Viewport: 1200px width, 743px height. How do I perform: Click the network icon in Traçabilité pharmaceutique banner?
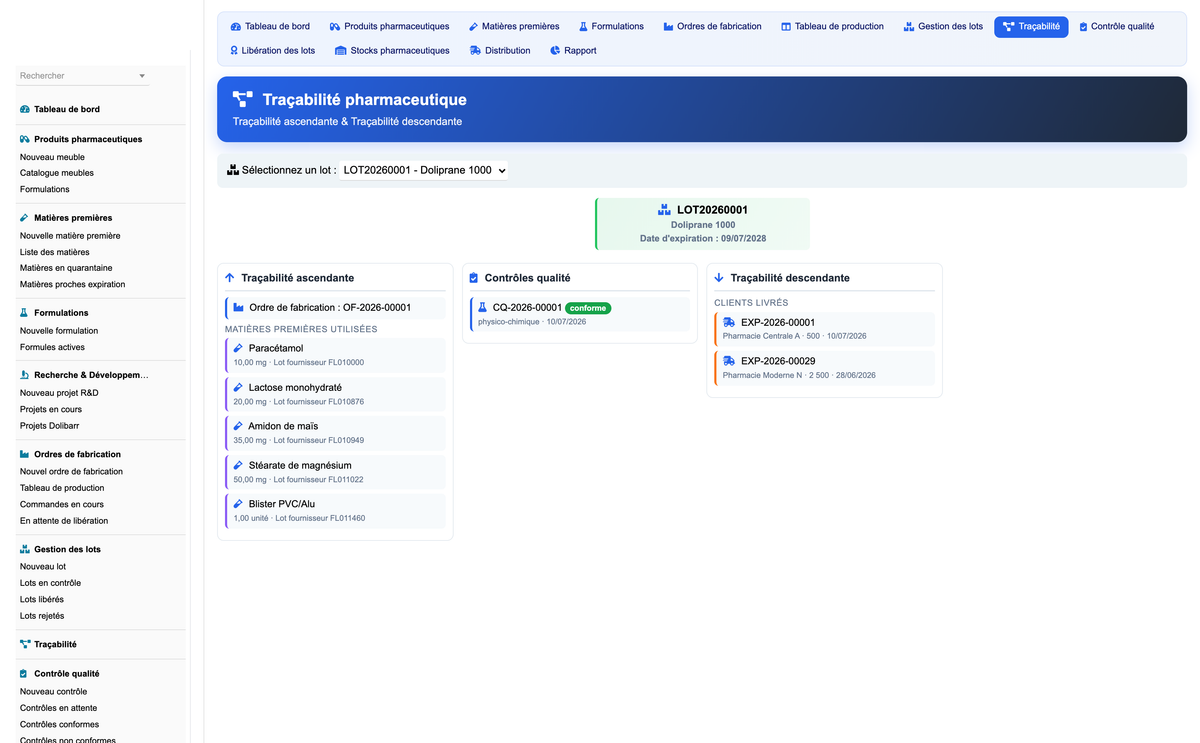pyautogui.click(x=243, y=99)
